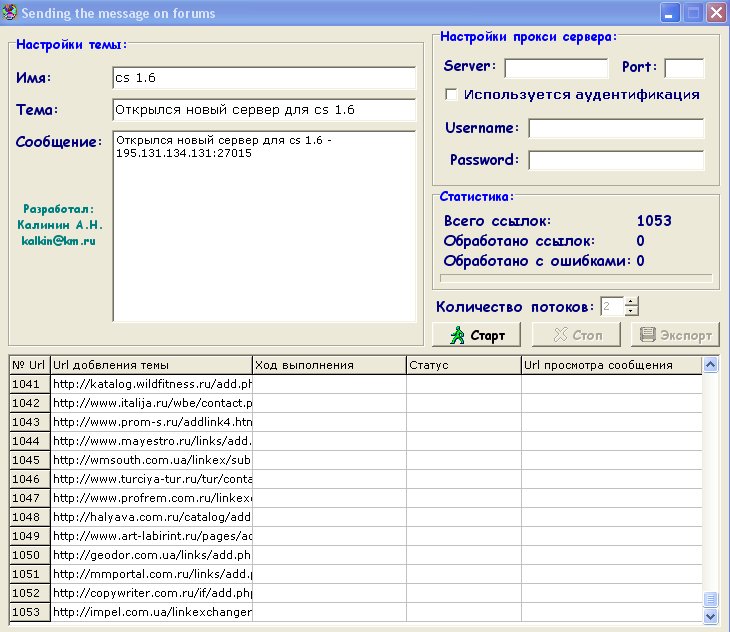Decrease the Количество потоков value with down arrow
The image size is (730, 632).
pyautogui.click(x=631, y=311)
